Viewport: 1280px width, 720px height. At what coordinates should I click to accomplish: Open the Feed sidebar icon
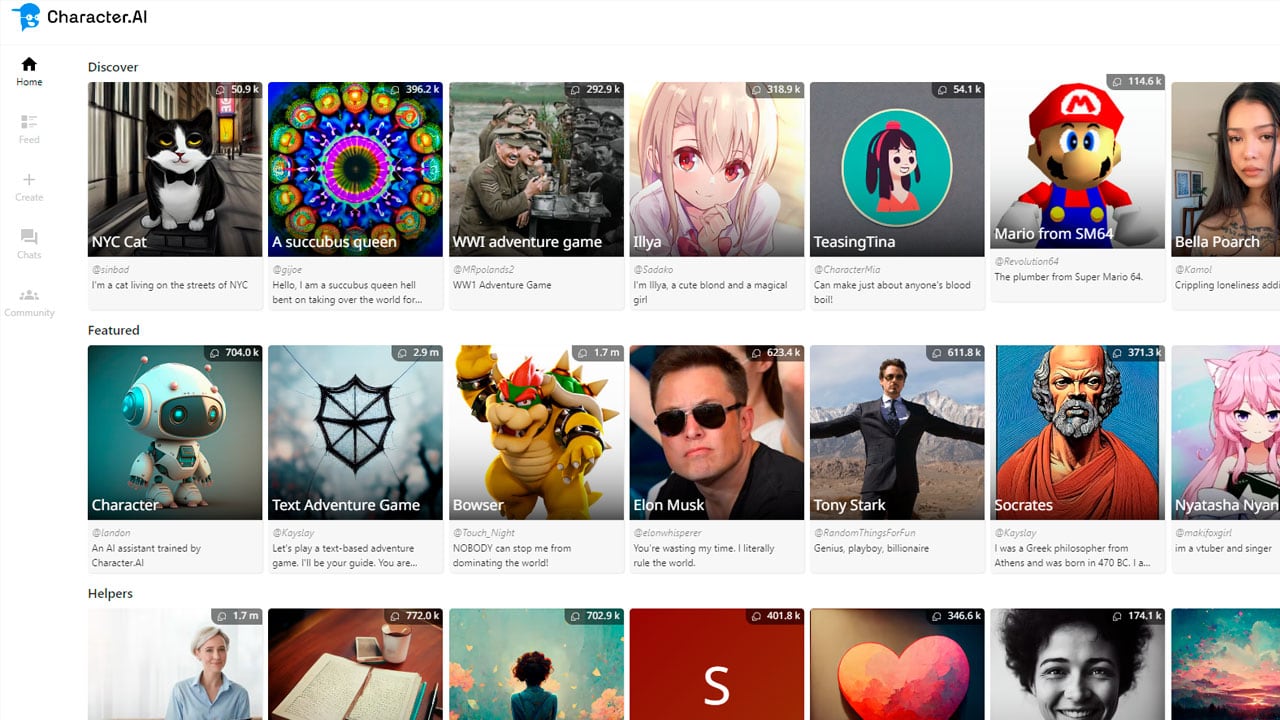[x=29, y=122]
